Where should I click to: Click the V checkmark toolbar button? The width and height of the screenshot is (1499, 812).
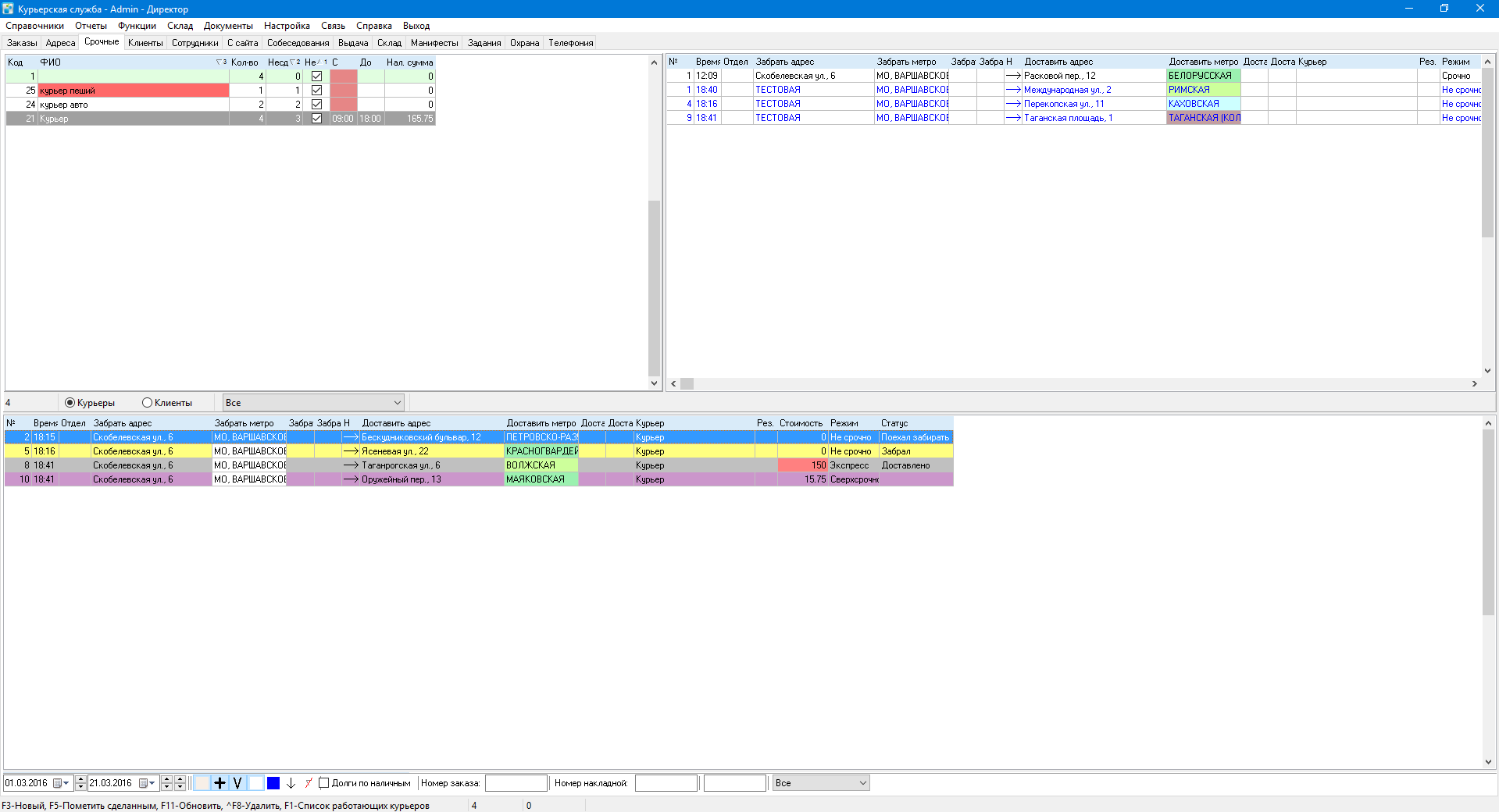pyautogui.click(x=237, y=783)
